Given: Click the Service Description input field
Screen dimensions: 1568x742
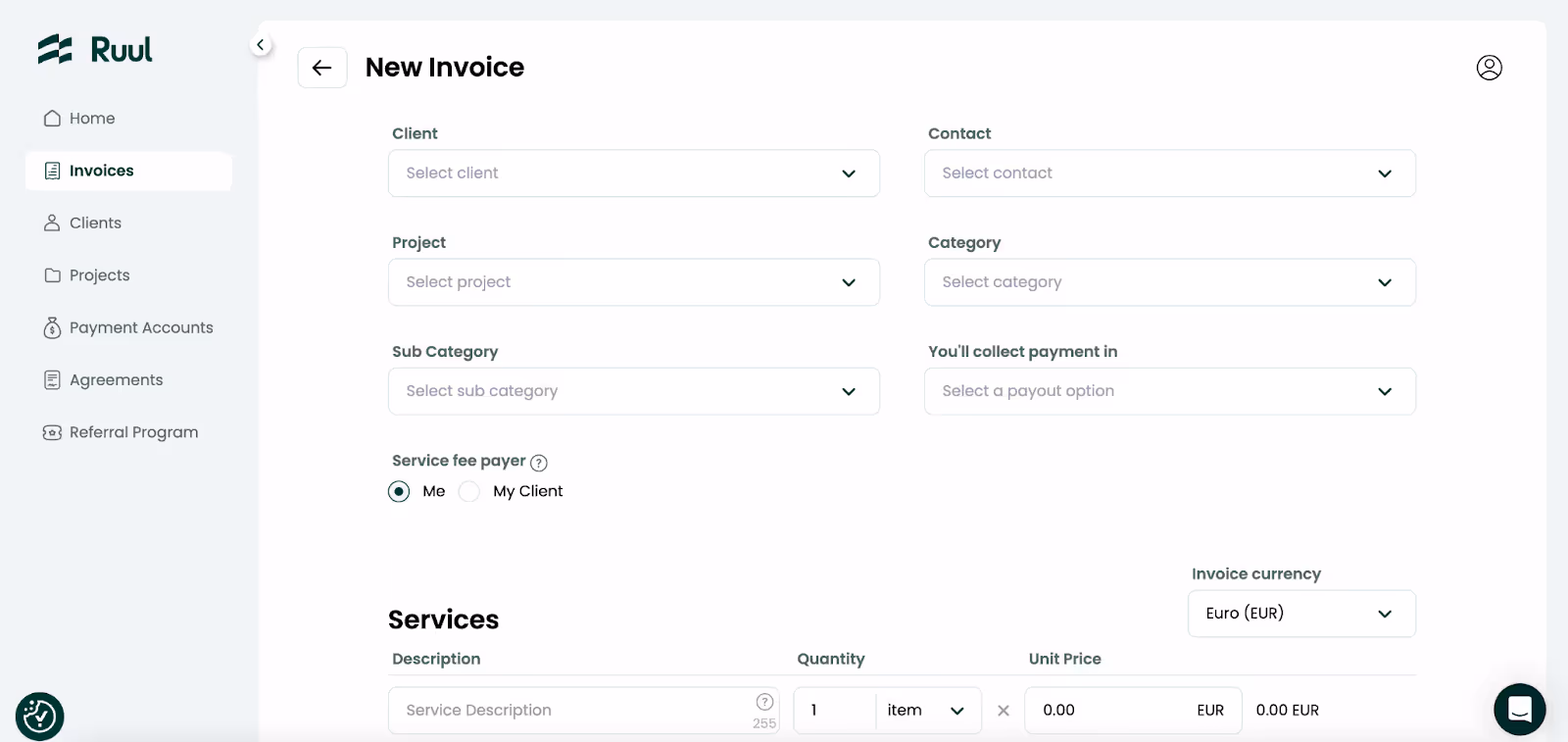Looking at the screenshot, I should tap(584, 711).
